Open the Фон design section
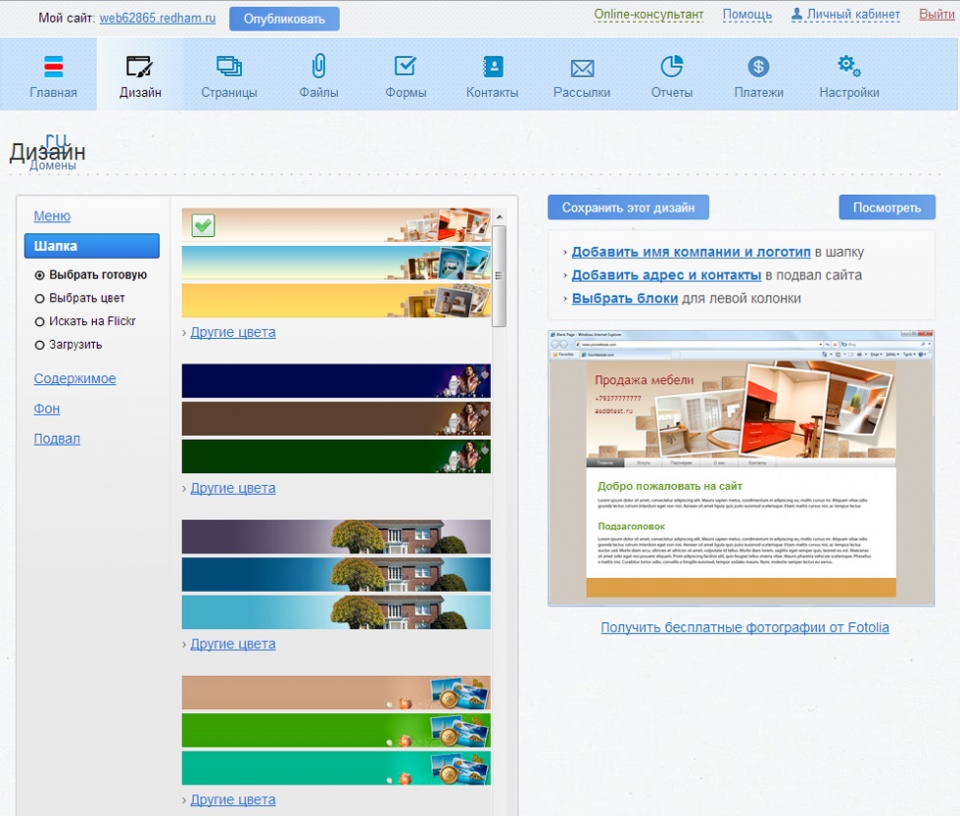The width and height of the screenshot is (960, 816). coord(47,409)
